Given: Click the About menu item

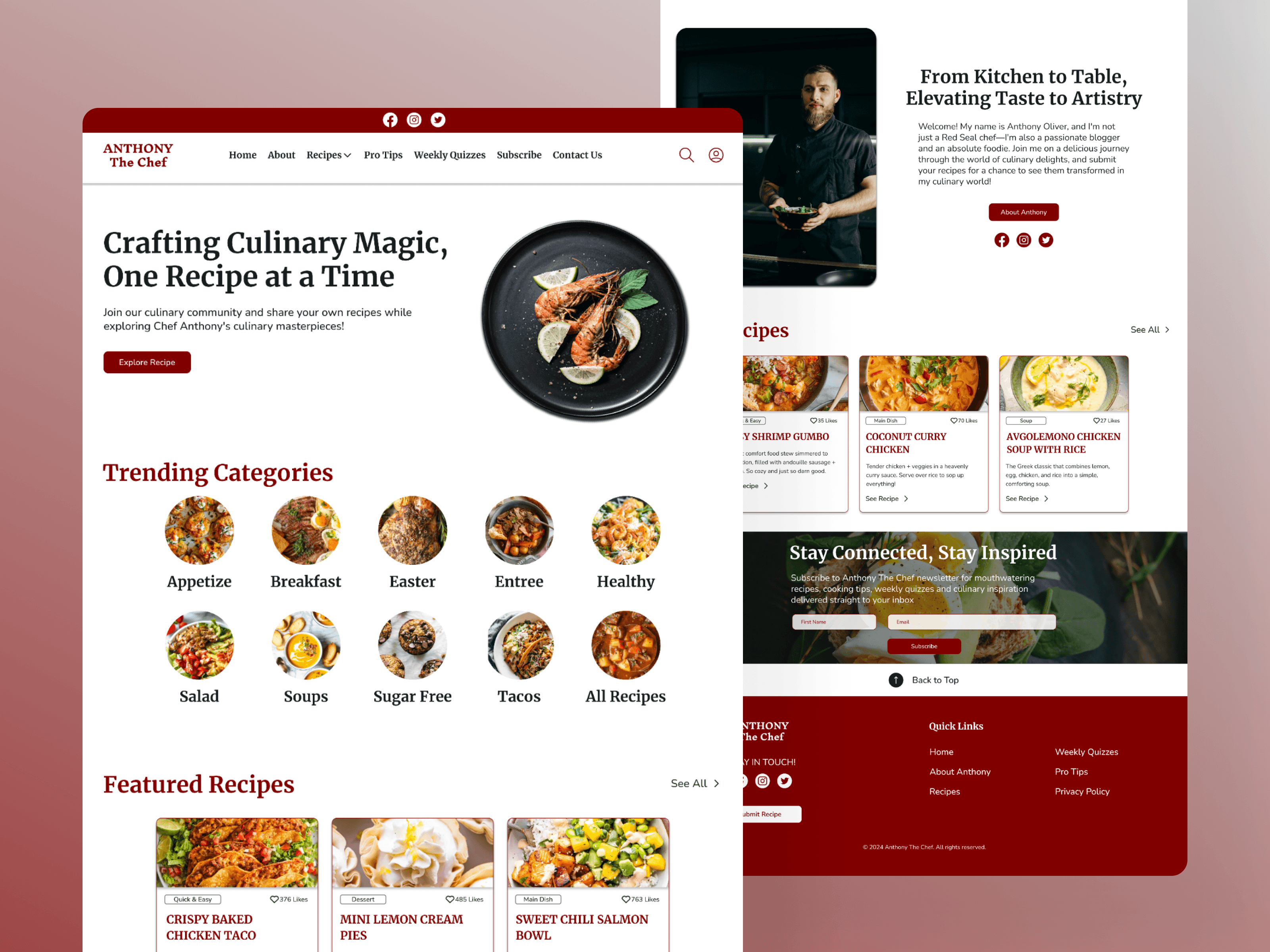Looking at the screenshot, I should coord(281,155).
